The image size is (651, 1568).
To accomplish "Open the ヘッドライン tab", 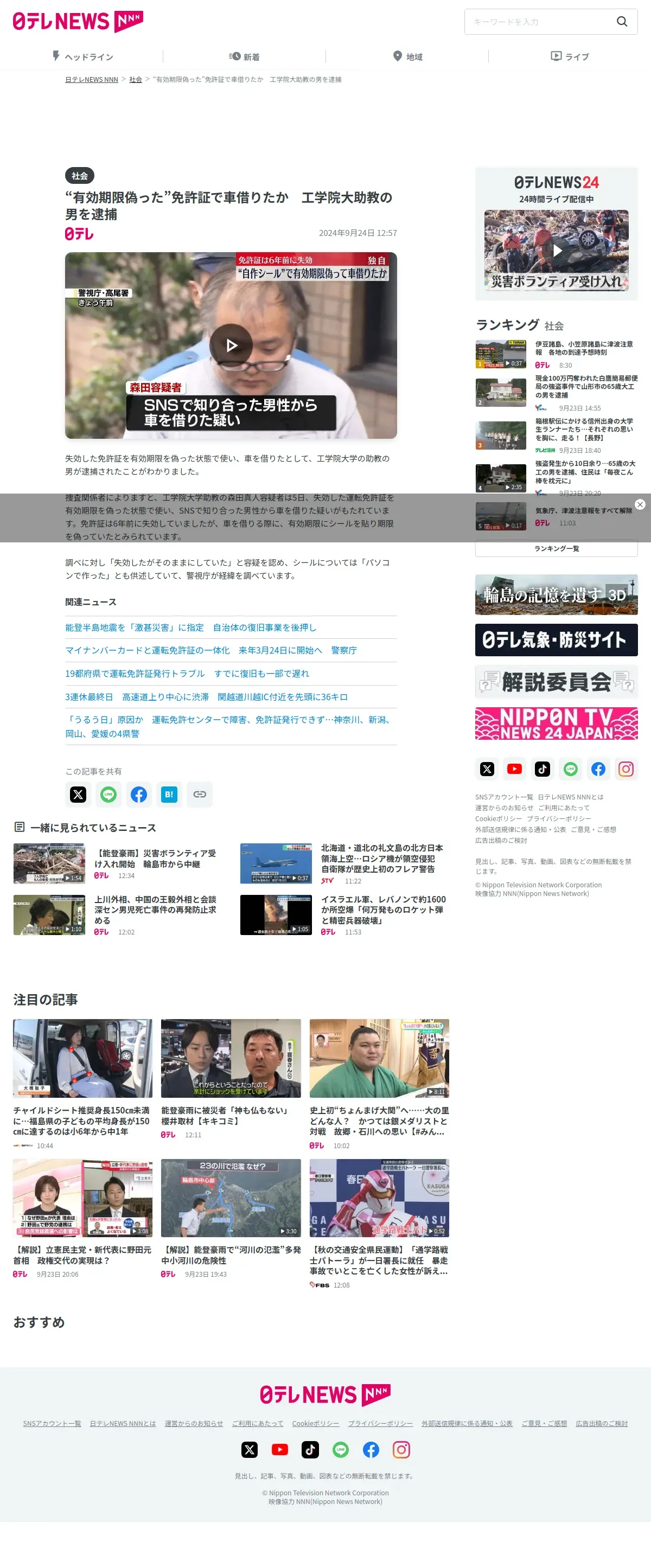I will pyautogui.click(x=82, y=56).
